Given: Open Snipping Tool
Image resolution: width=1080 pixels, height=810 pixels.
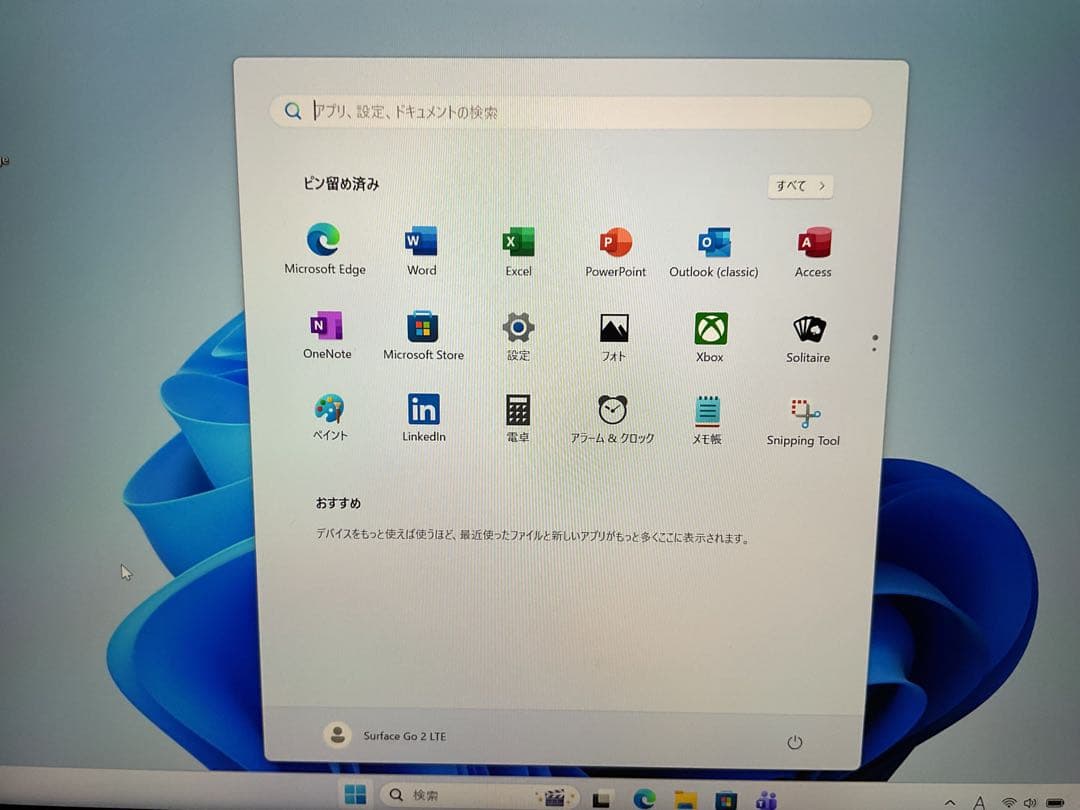Looking at the screenshot, I should tap(801, 410).
